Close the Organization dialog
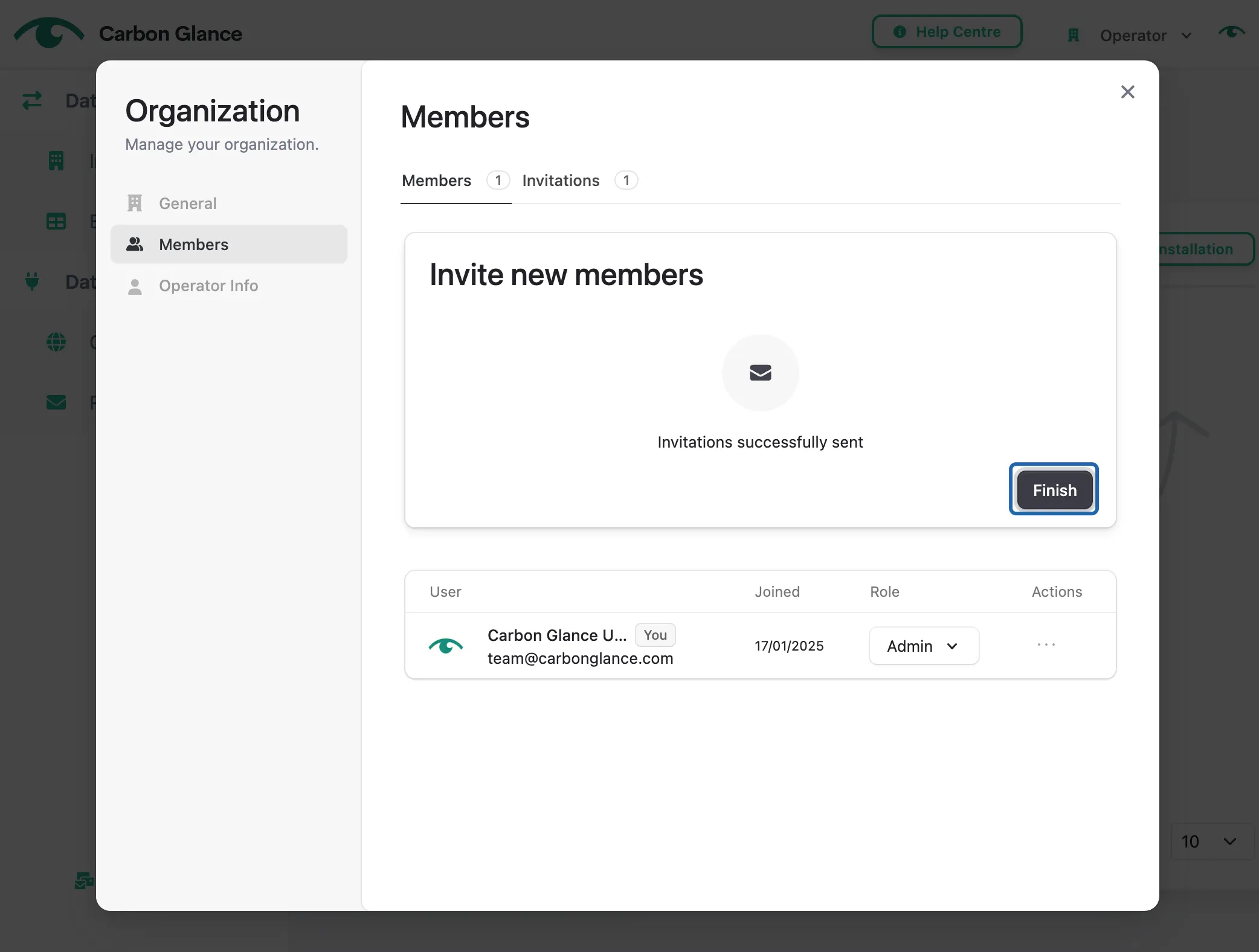The height and width of the screenshot is (952, 1259). (1127, 92)
